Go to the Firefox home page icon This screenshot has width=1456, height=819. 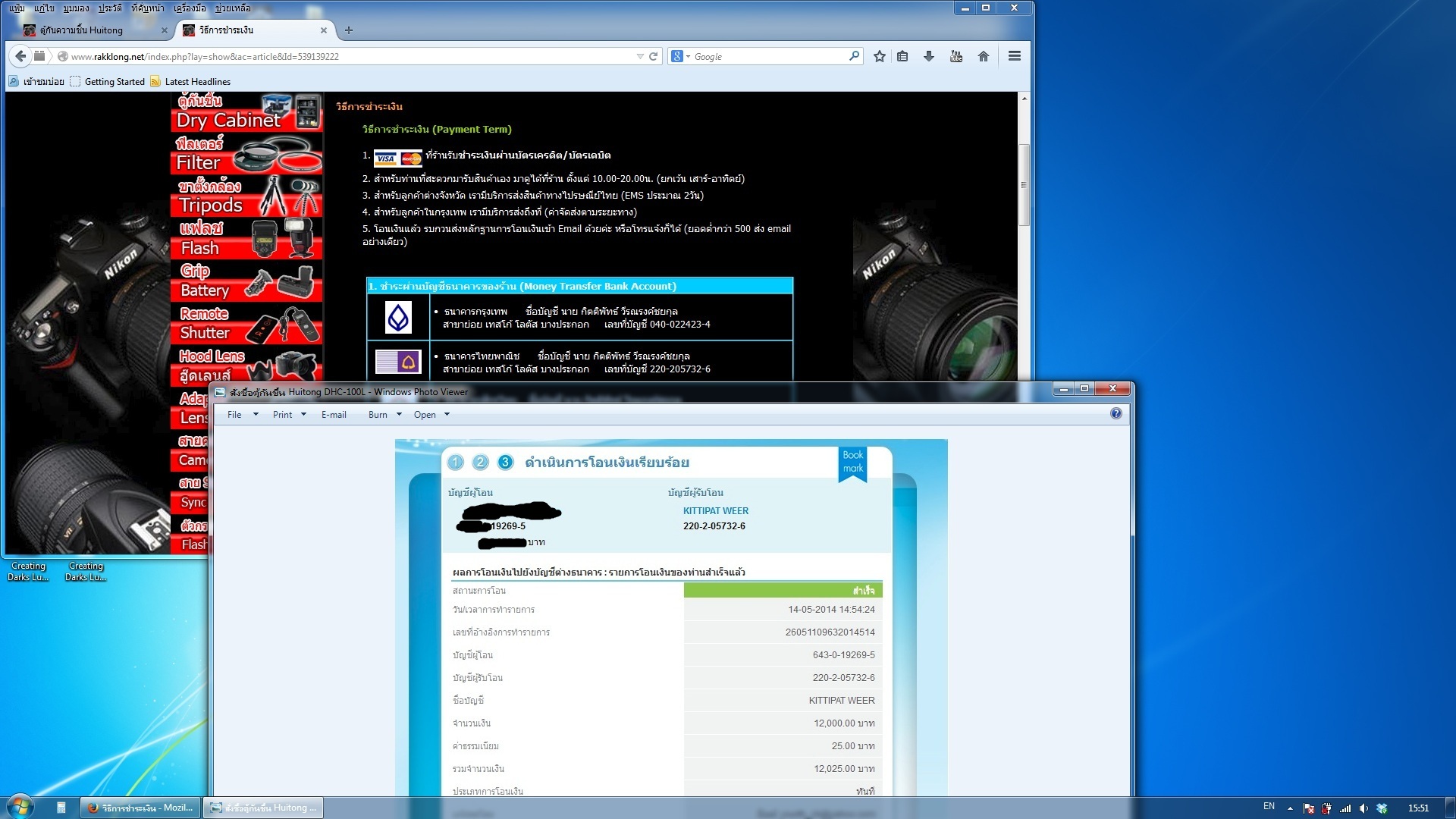point(984,56)
